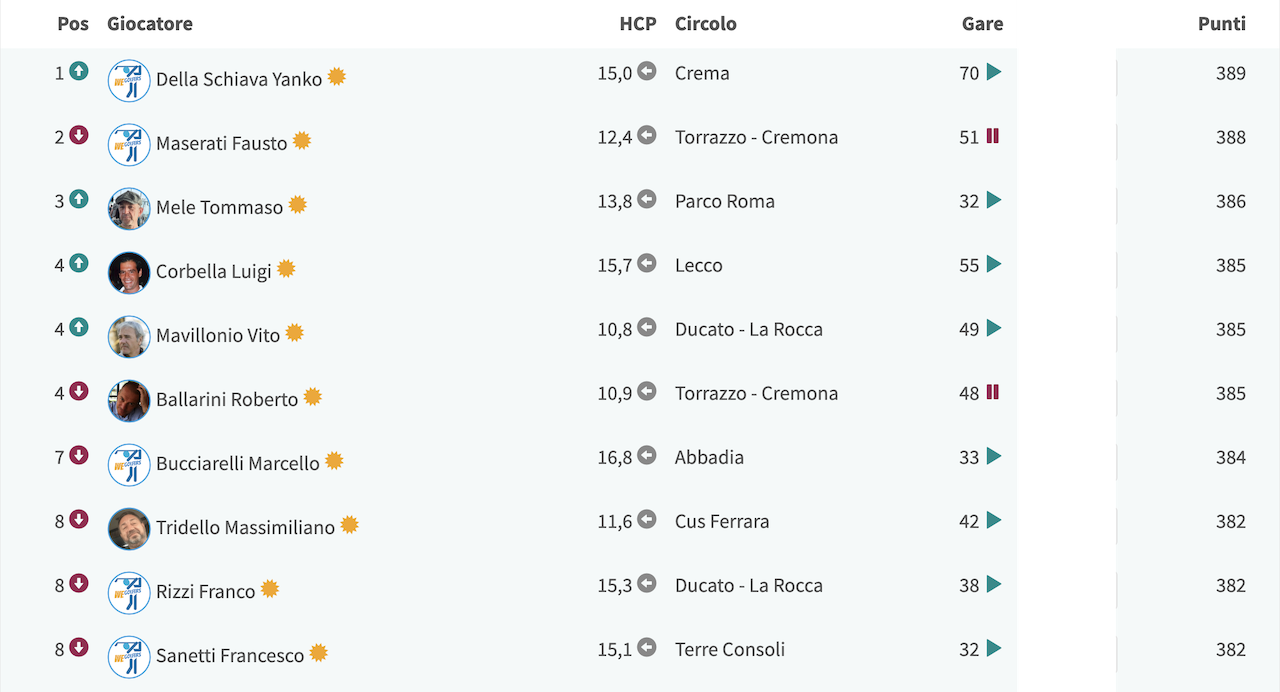Click the grey HCP arrow next to 10,8

[x=647, y=327]
